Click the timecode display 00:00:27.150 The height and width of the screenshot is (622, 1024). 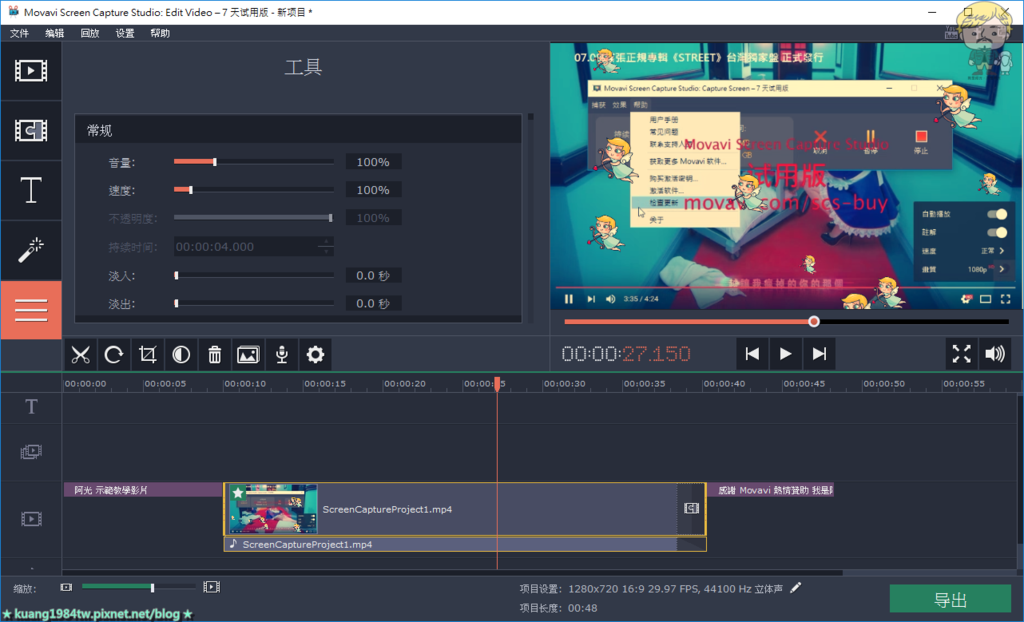tap(626, 354)
